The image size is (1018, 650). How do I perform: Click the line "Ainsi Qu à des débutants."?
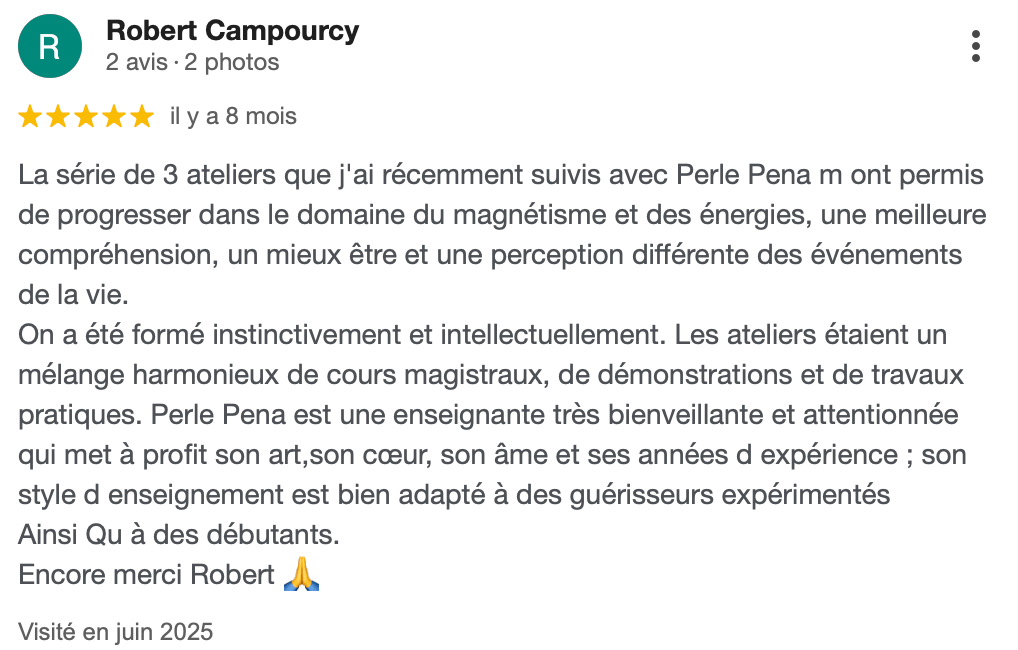click(x=179, y=535)
